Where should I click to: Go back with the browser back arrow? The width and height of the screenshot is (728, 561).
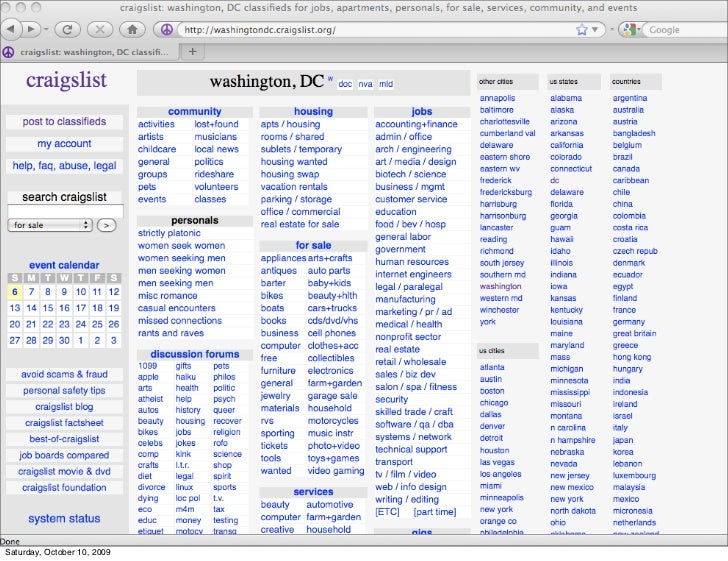point(11,30)
